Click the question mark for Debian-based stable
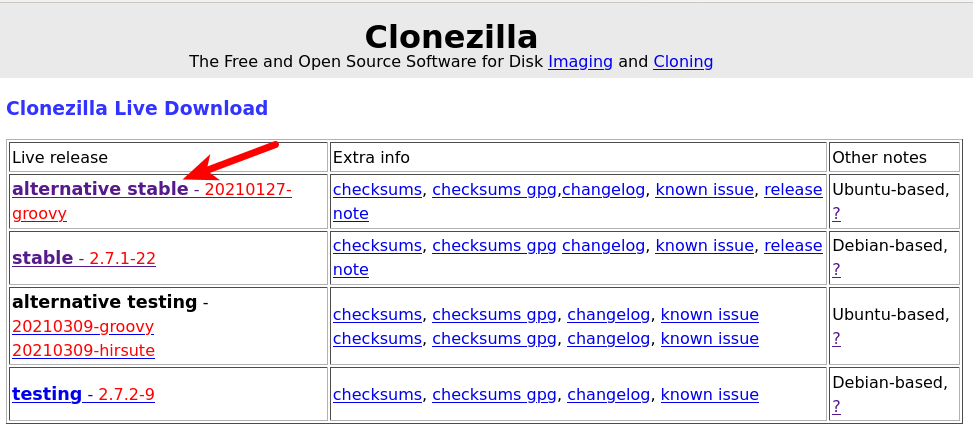This screenshot has height=434, width=973. click(836, 269)
